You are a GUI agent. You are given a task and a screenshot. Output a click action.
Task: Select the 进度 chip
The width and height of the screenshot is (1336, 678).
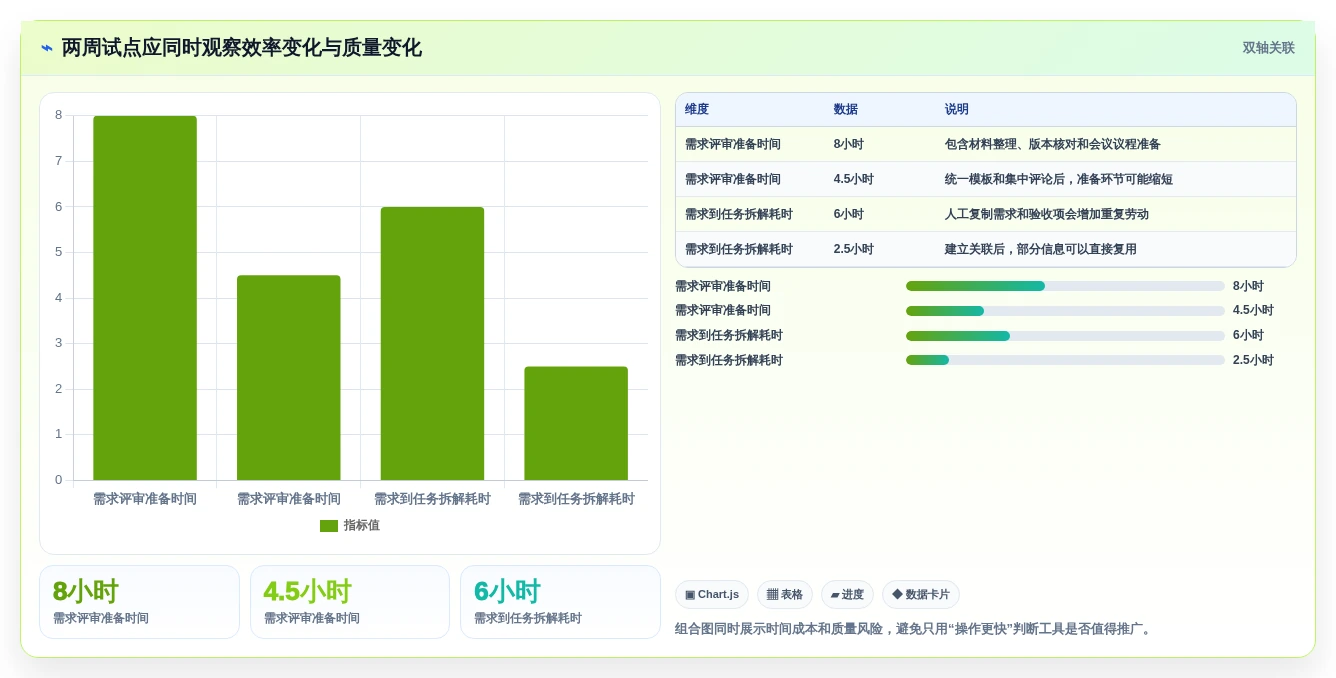pos(847,595)
